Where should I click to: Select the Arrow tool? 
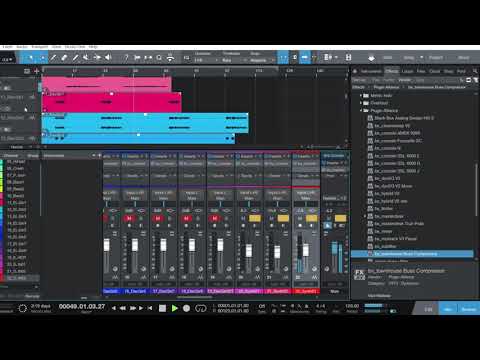click(x=31, y=58)
